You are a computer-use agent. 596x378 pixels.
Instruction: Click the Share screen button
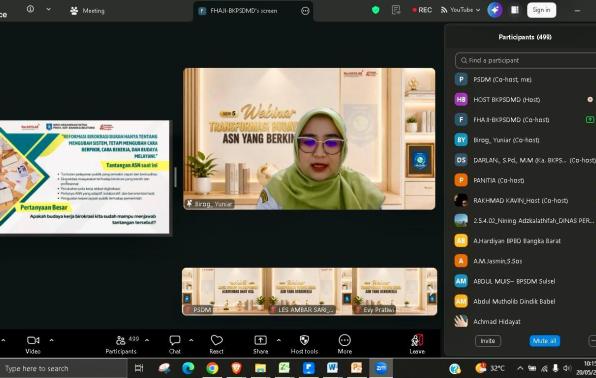pos(260,345)
